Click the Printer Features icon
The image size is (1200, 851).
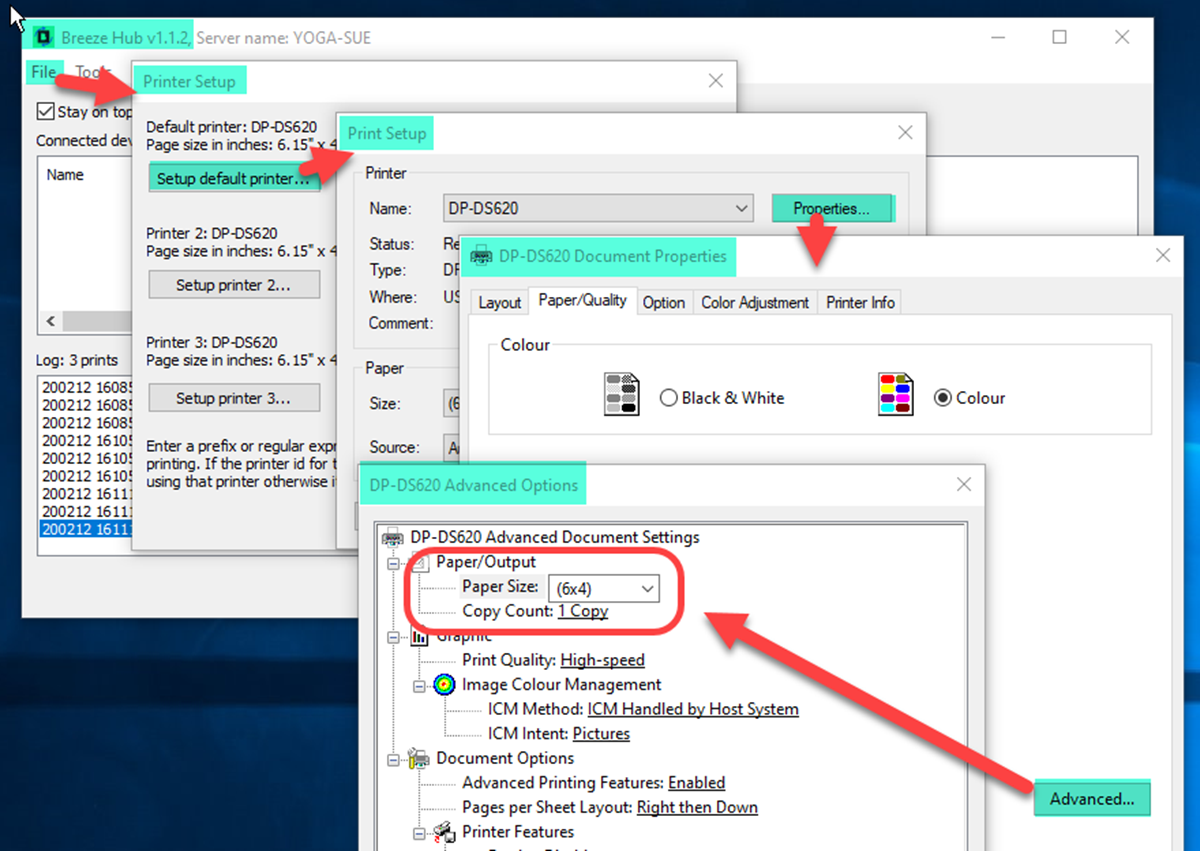(x=446, y=832)
